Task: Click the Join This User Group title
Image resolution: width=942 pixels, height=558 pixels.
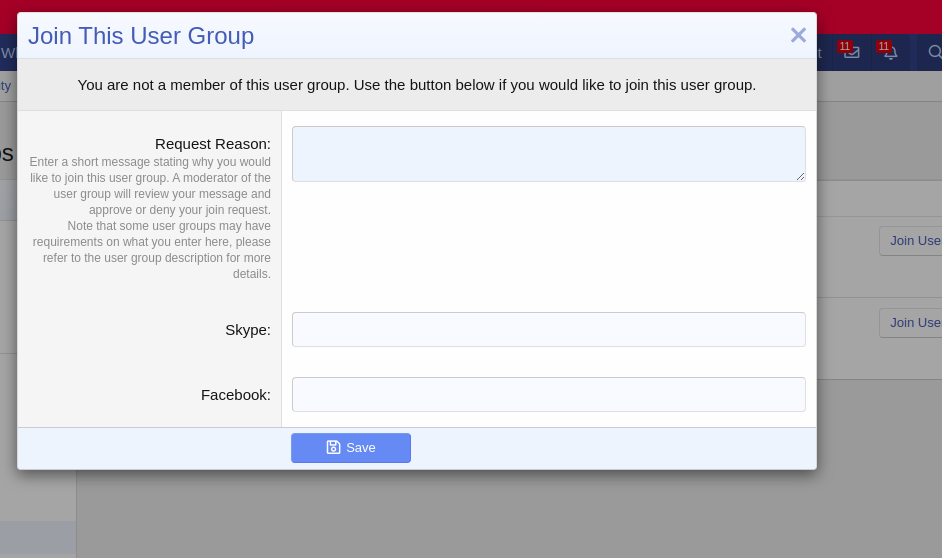Action: (x=141, y=36)
